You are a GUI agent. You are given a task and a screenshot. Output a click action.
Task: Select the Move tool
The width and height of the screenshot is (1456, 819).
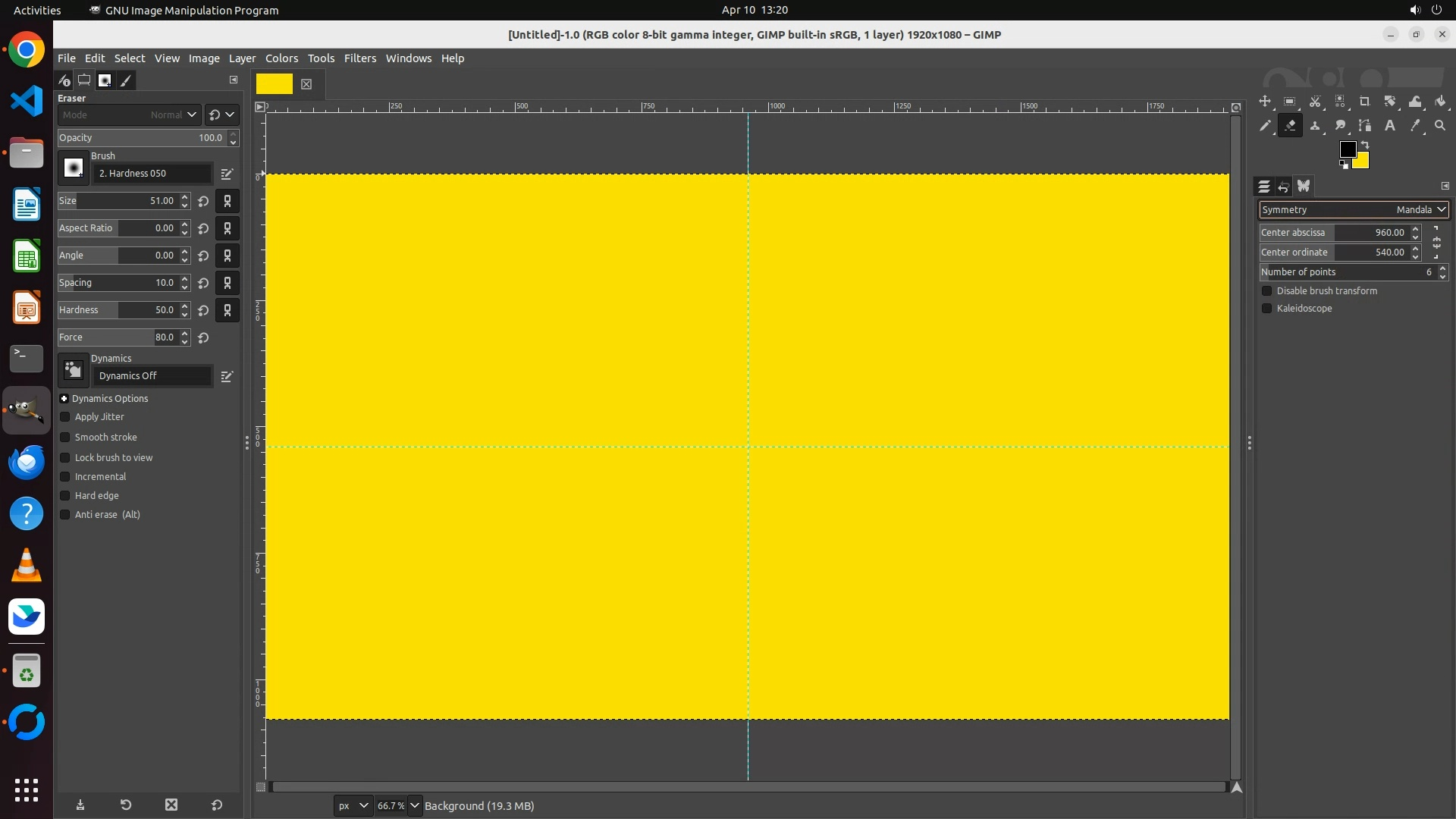coord(1265,102)
